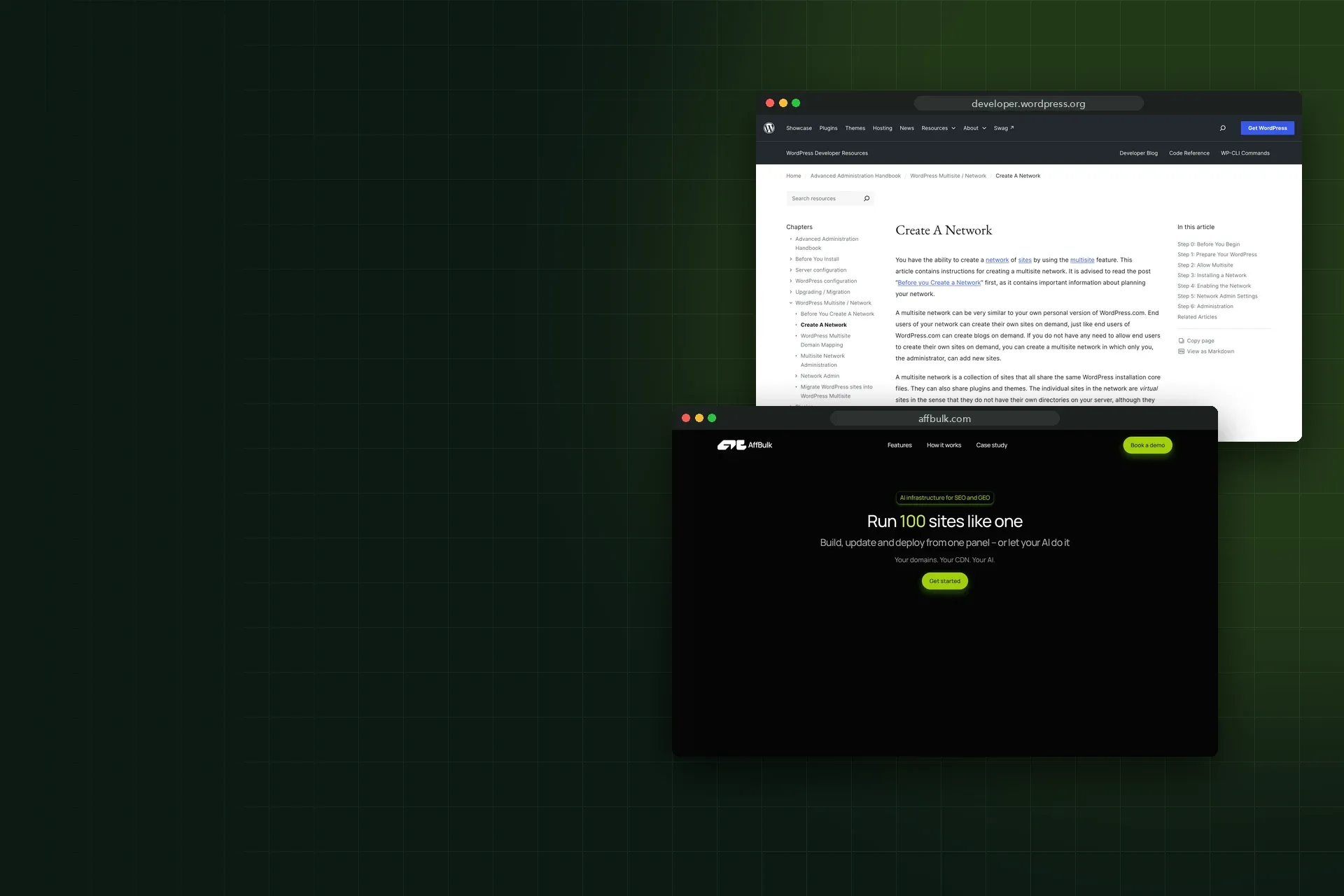Click the developer.wordpress.org address bar
The image size is (1344, 896).
[1028, 104]
